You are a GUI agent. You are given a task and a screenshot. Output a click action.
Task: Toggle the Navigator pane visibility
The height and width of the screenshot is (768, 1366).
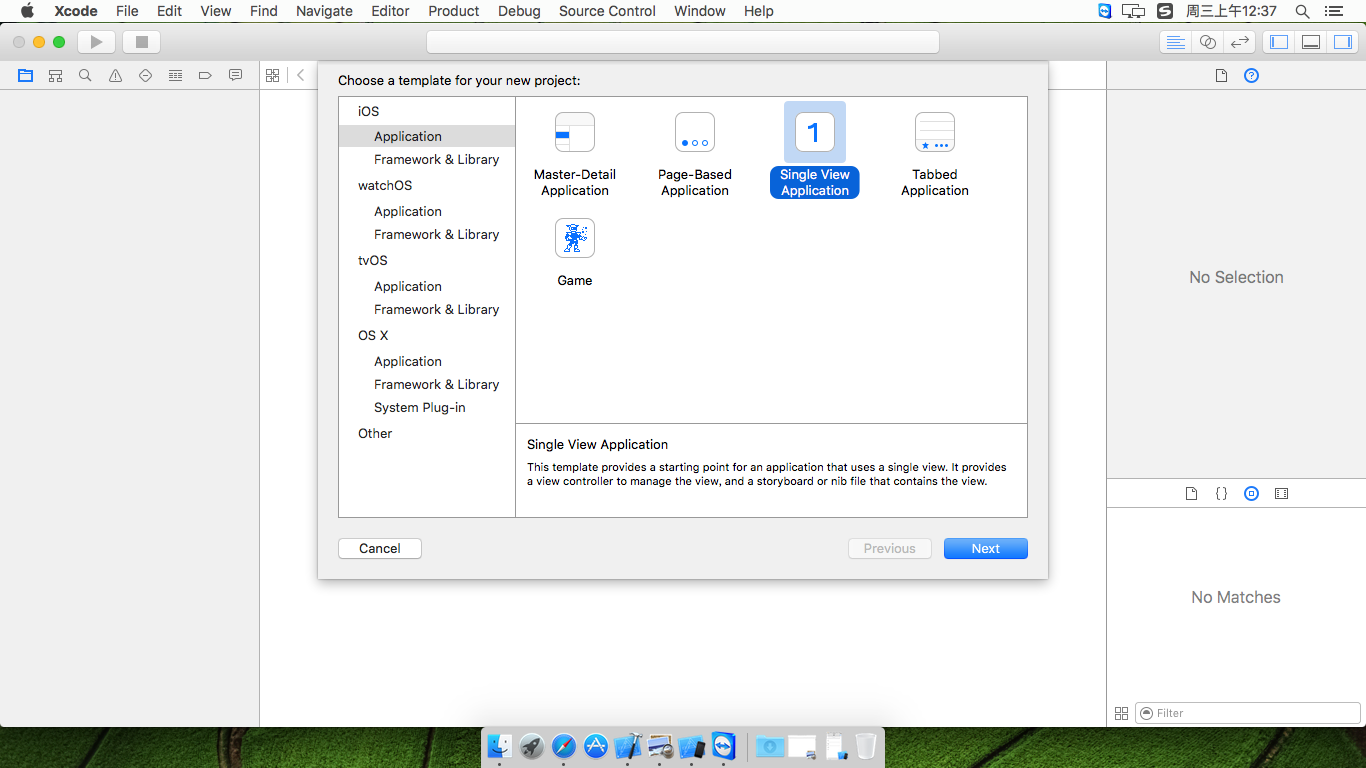pyautogui.click(x=1278, y=42)
